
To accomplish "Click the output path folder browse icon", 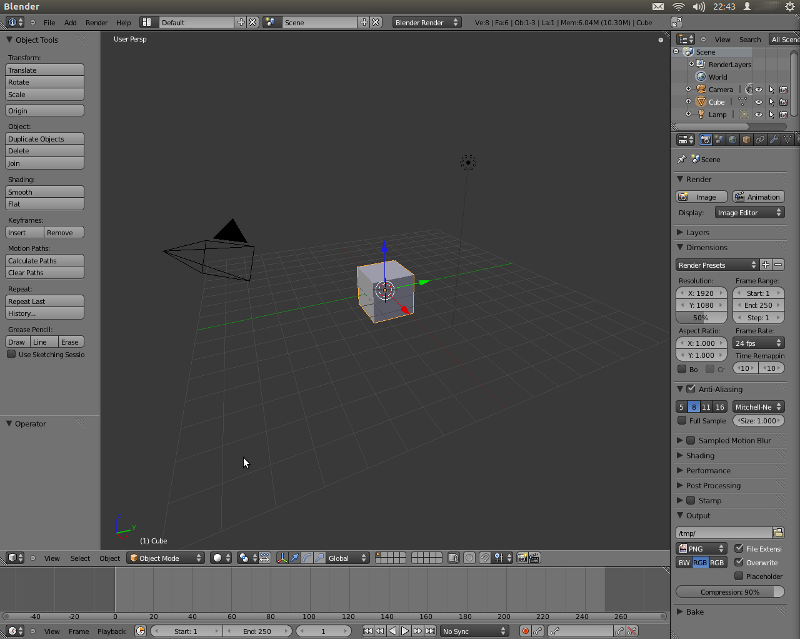I will (x=778, y=533).
